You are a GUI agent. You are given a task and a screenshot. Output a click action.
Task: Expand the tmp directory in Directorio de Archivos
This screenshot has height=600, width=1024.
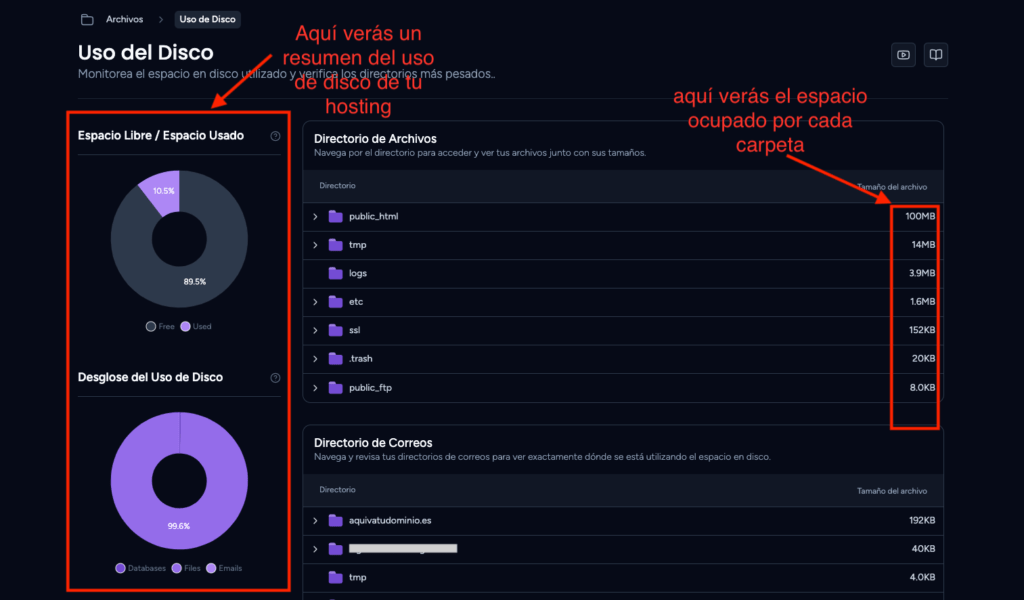315,245
